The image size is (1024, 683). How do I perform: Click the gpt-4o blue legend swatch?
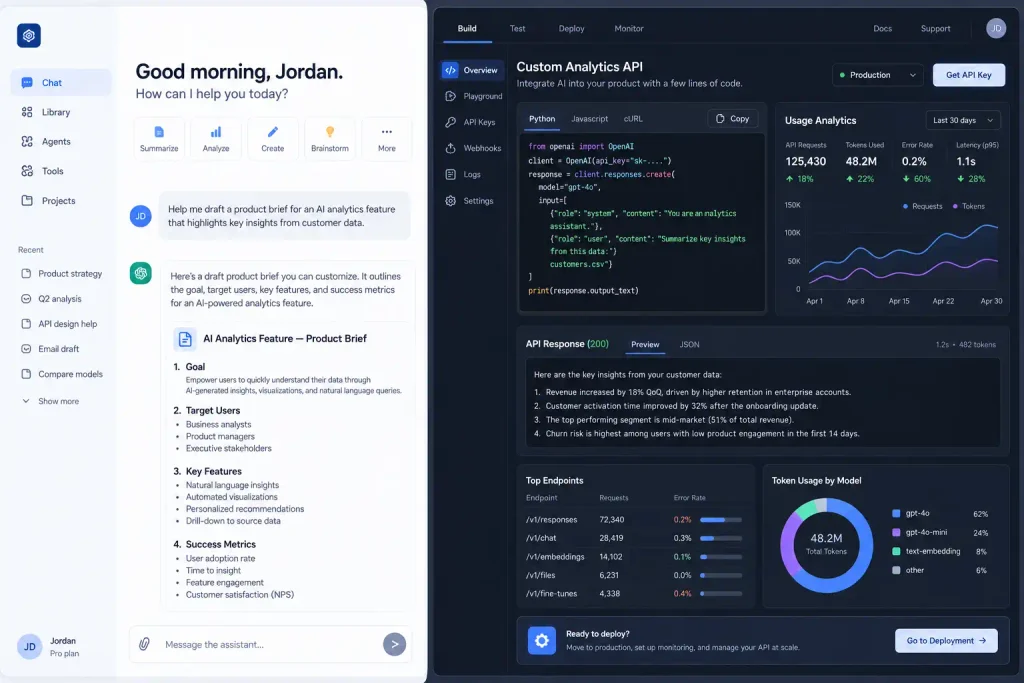pyautogui.click(x=896, y=513)
